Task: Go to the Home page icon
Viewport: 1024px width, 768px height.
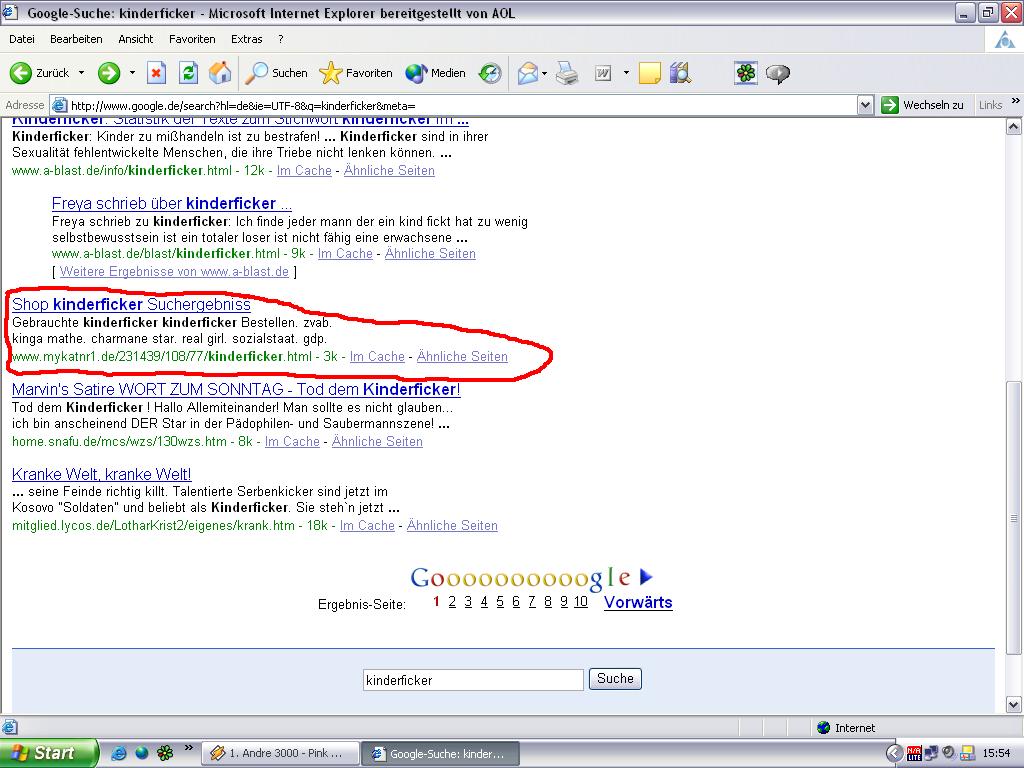Action: point(220,73)
